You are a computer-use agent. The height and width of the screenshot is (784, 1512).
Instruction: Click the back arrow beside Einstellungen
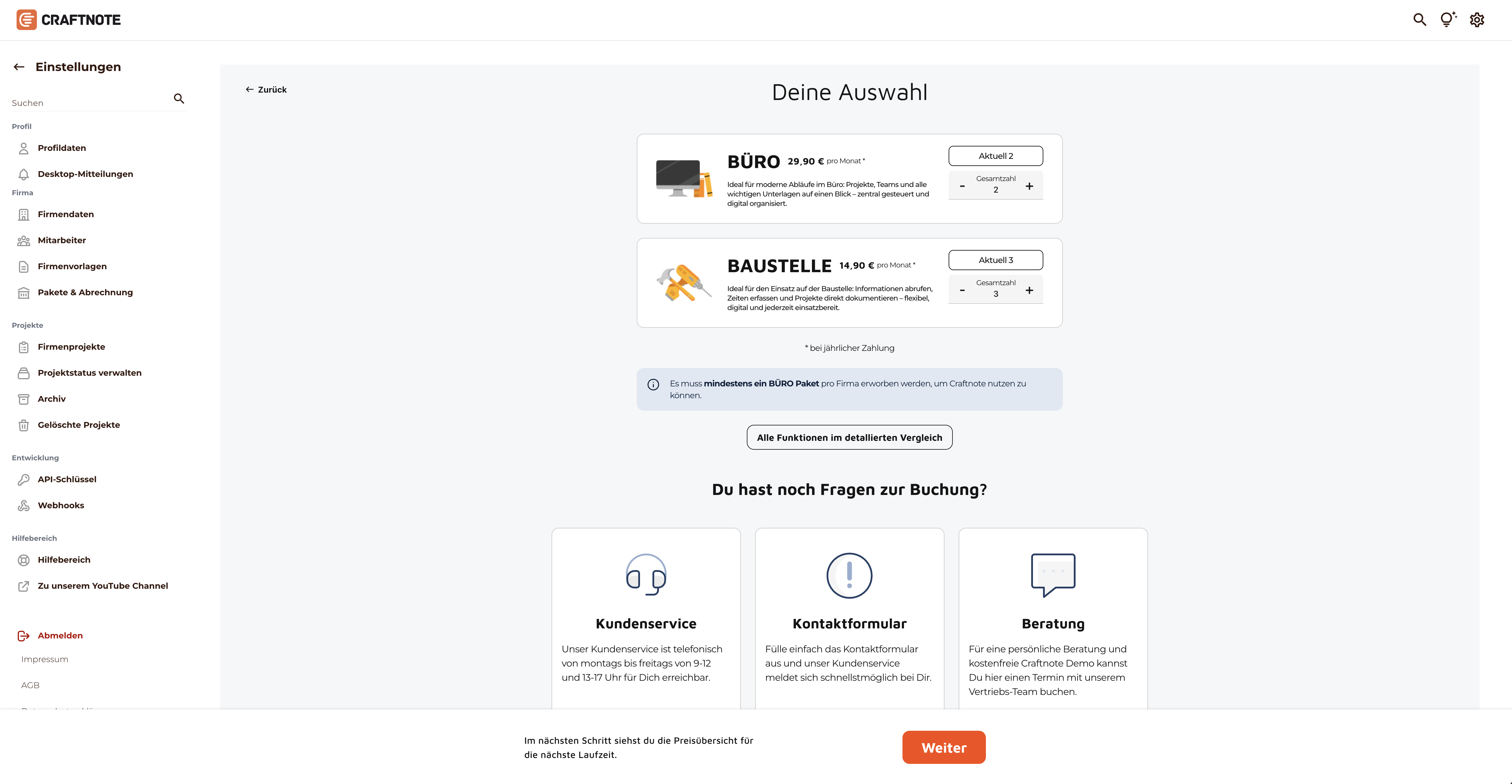click(x=19, y=67)
